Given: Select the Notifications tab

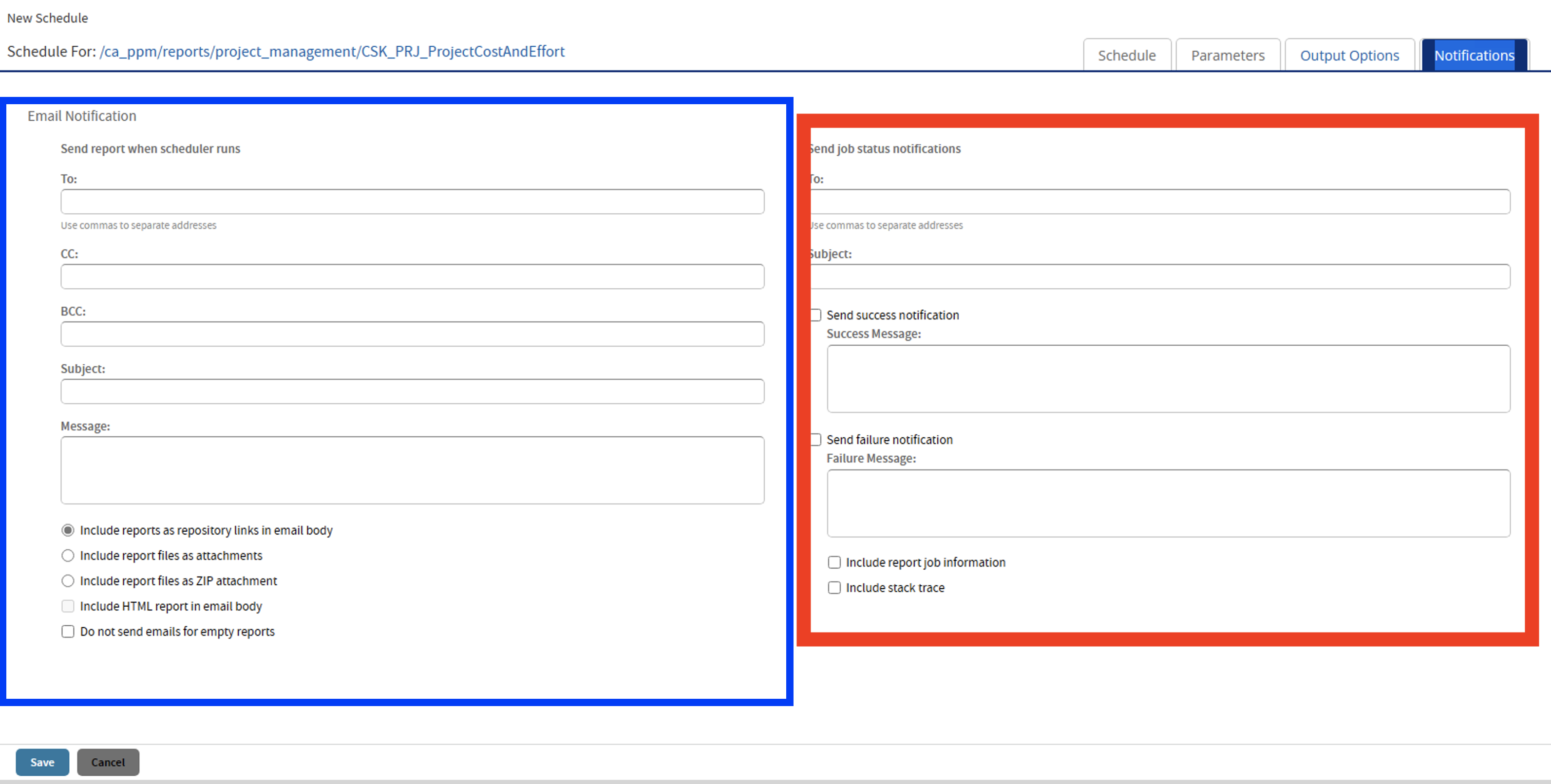Looking at the screenshot, I should (1474, 56).
